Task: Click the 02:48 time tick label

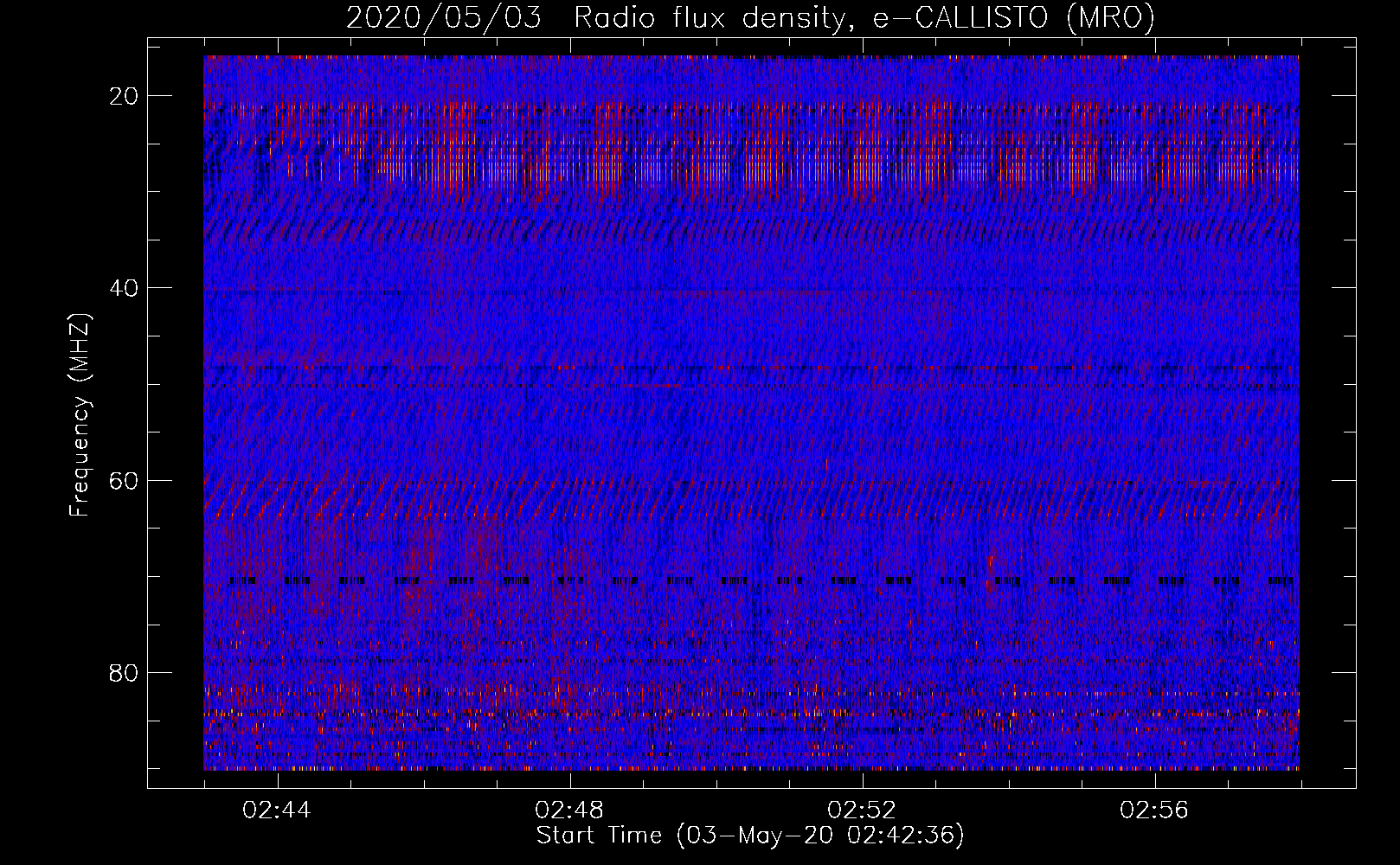Action: click(569, 810)
